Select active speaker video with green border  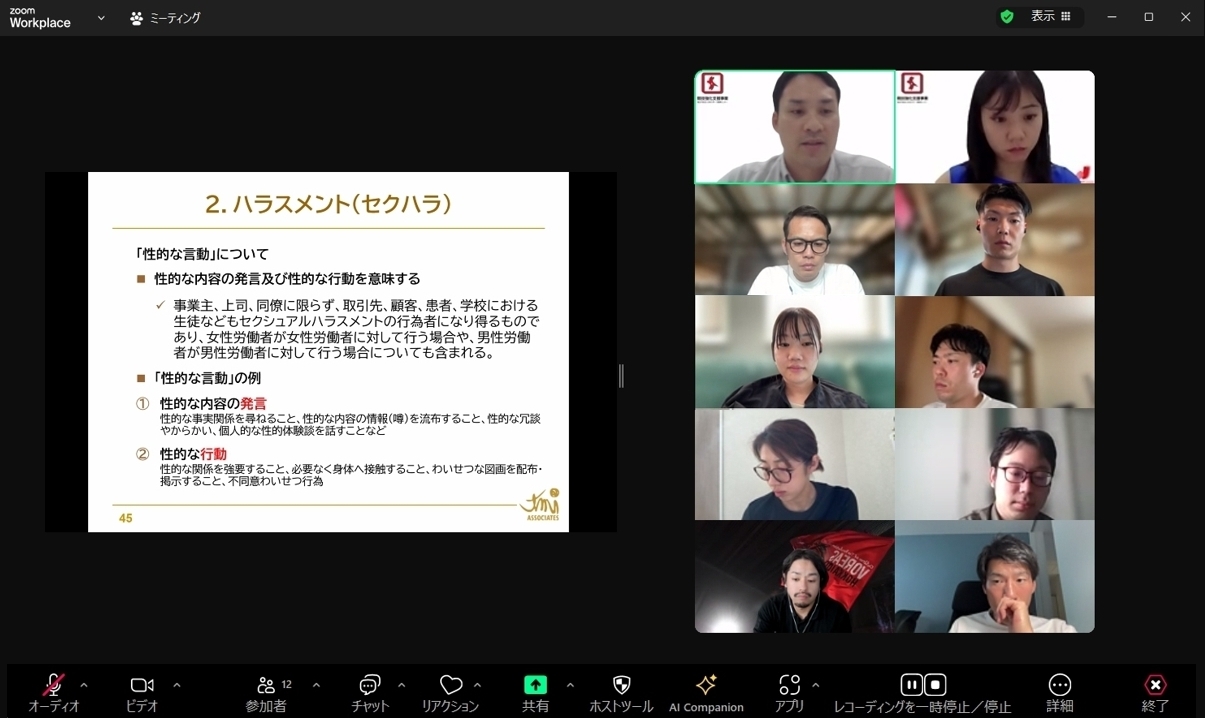pos(795,127)
